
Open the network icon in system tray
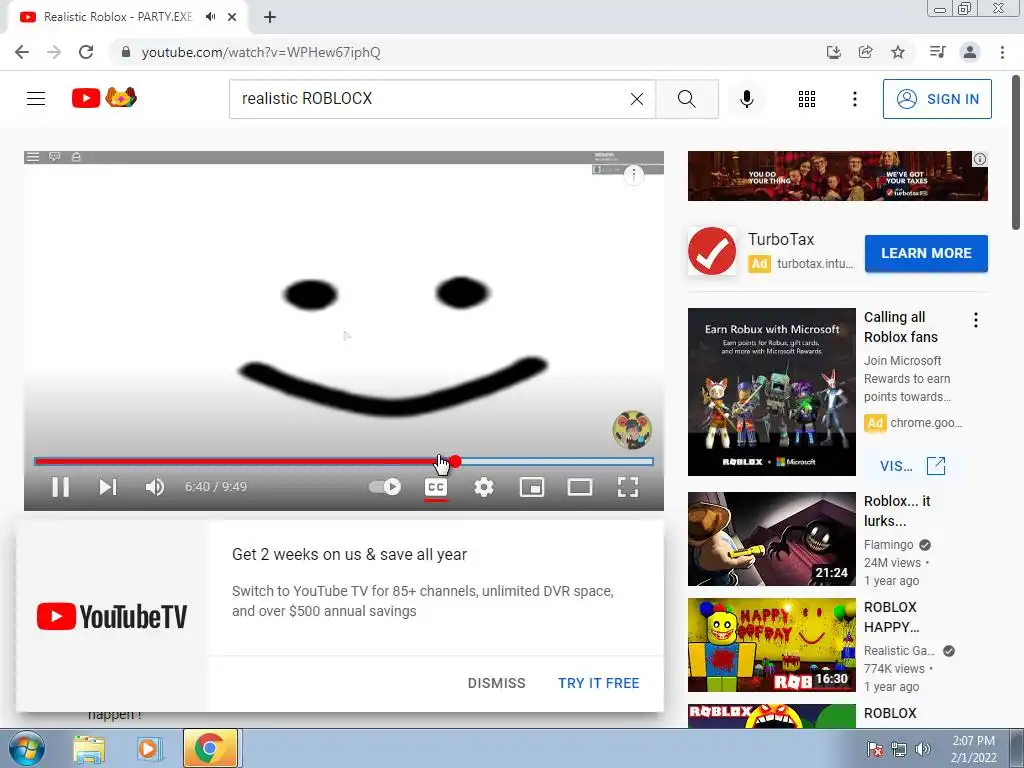click(x=899, y=749)
